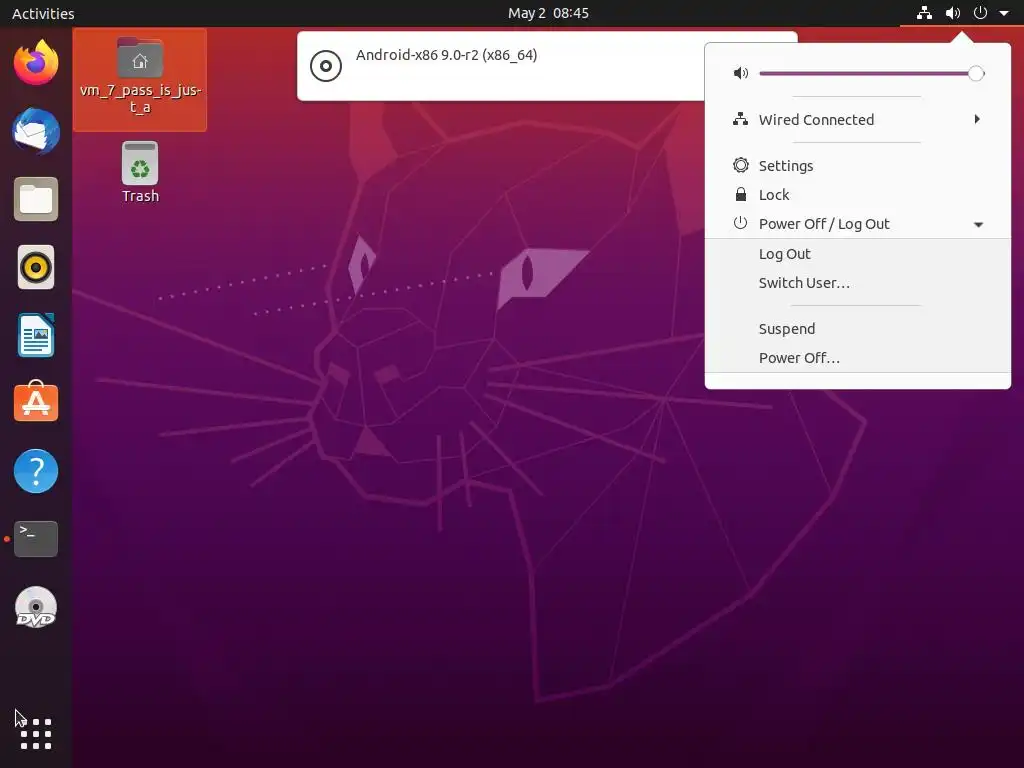Open Firefox from the dock
The image size is (1024, 768).
point(36,63)
